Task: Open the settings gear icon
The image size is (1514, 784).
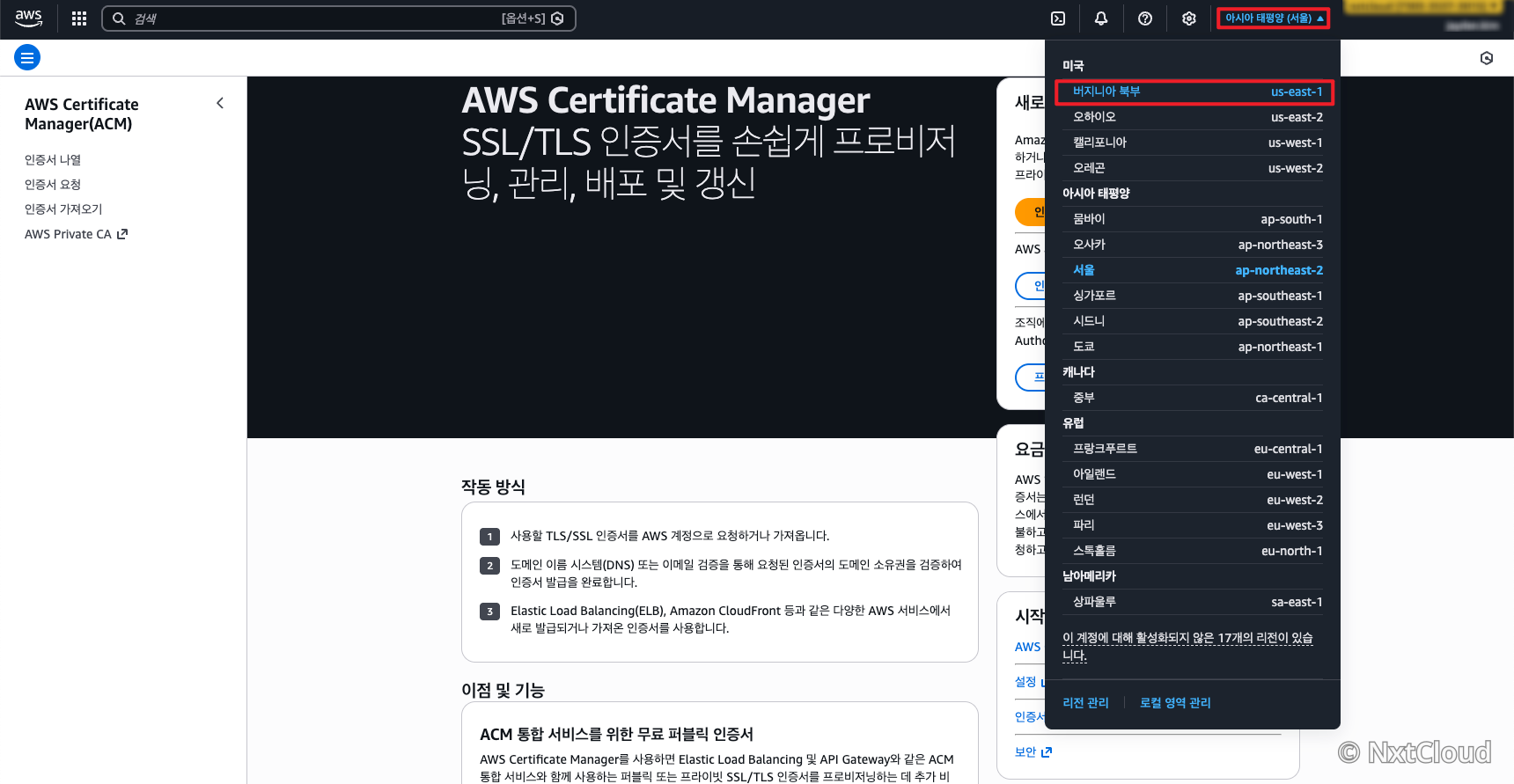Action: coord(1189,18)
